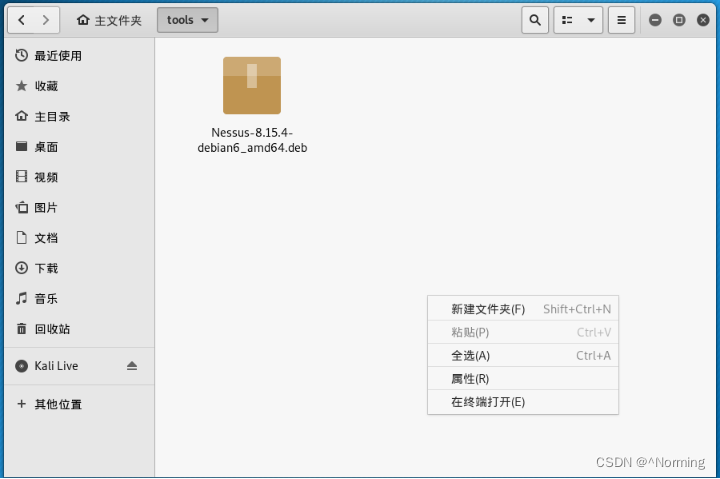
Task: Go forward with the right arrow button
Action: click(x=45, y=20)
